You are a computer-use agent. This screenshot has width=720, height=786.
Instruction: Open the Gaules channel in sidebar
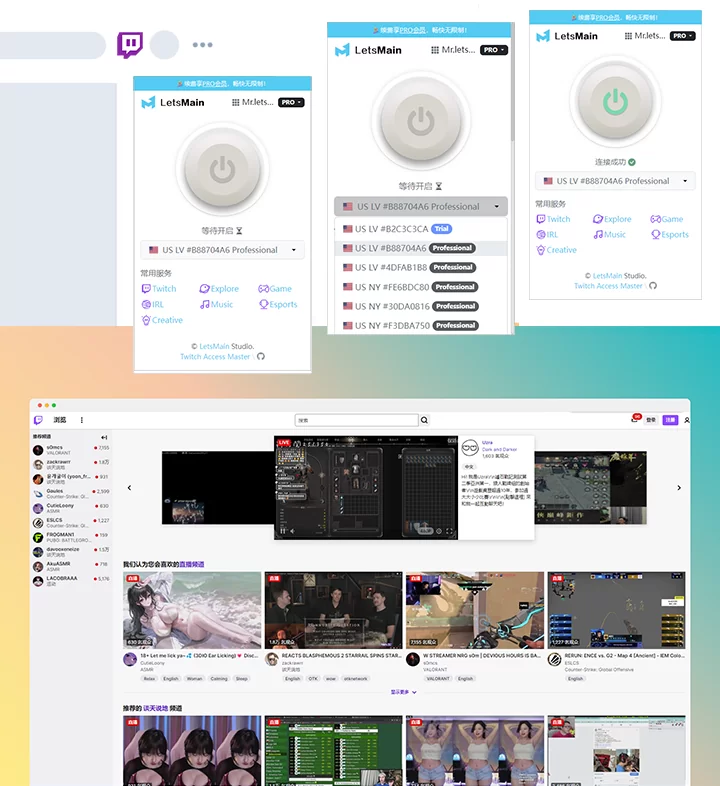[71, 494]
